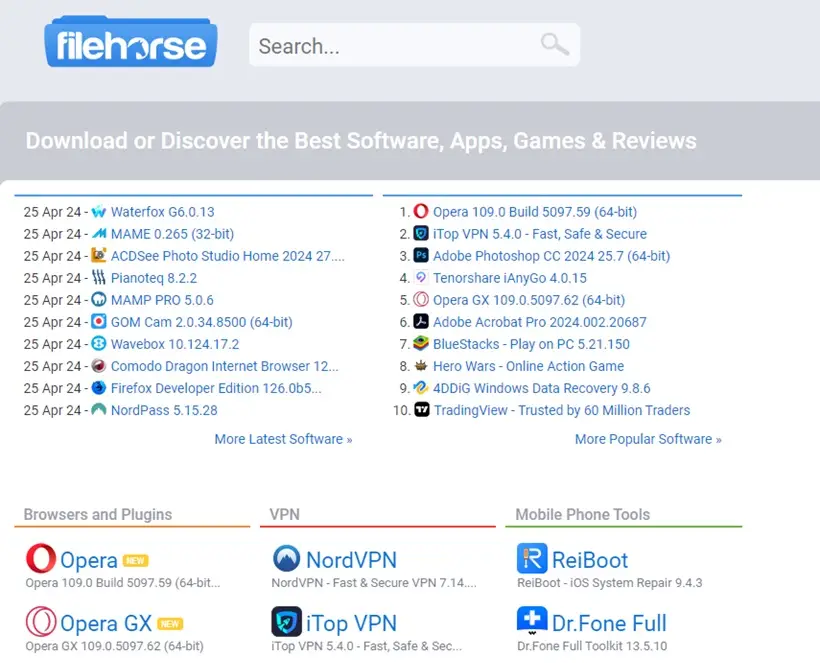Open iTop VPN 5.4.0 popular link
The image size is (820, 663).
click(540, 234)
